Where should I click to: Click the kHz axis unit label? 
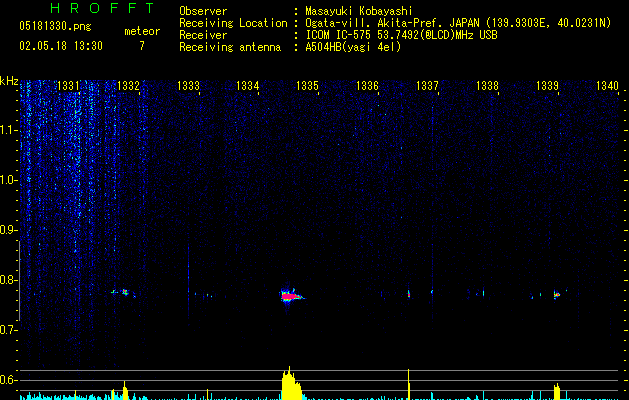(x=9, y=81)
